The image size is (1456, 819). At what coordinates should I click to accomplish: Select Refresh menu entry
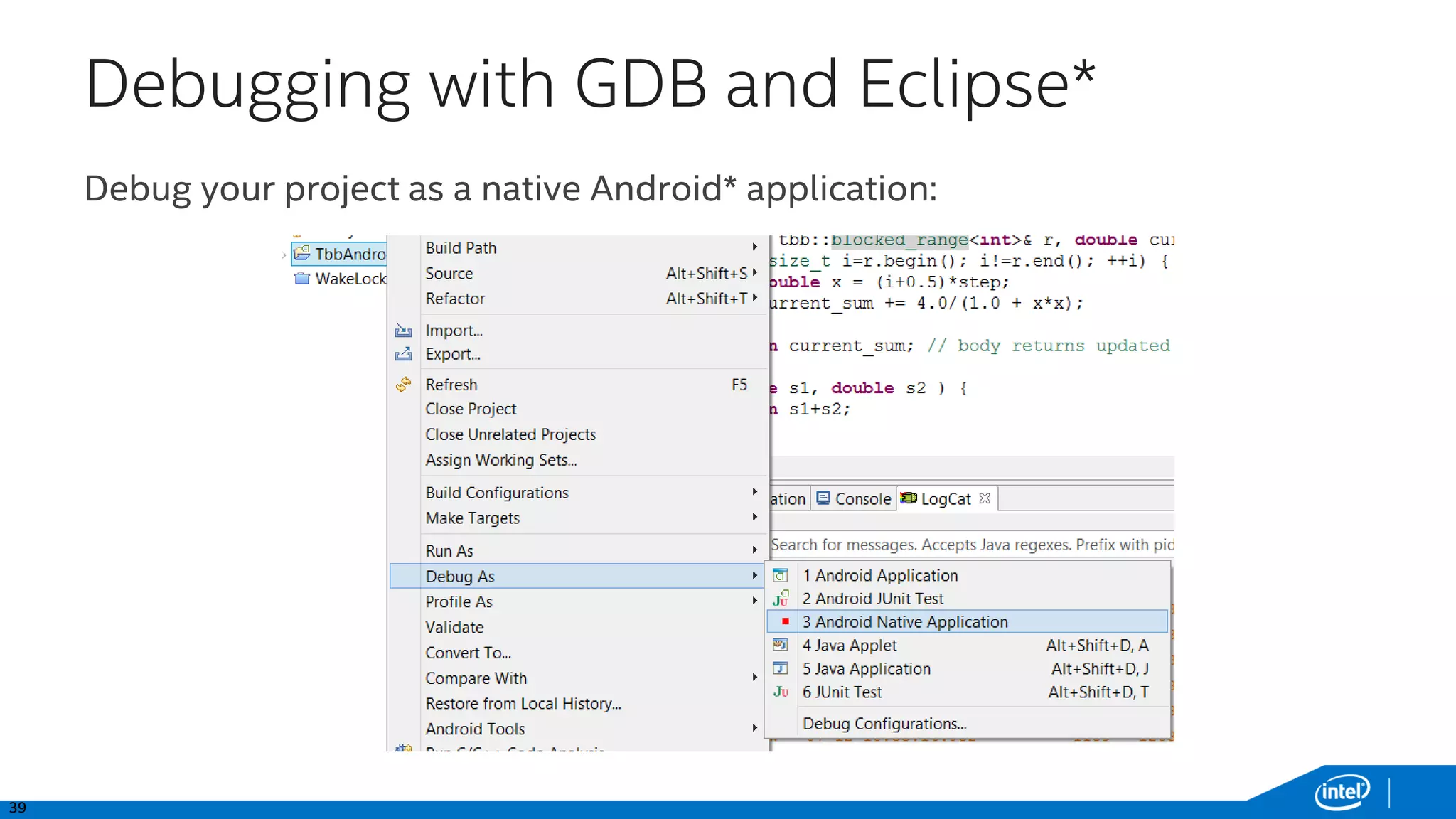(577, 385)
